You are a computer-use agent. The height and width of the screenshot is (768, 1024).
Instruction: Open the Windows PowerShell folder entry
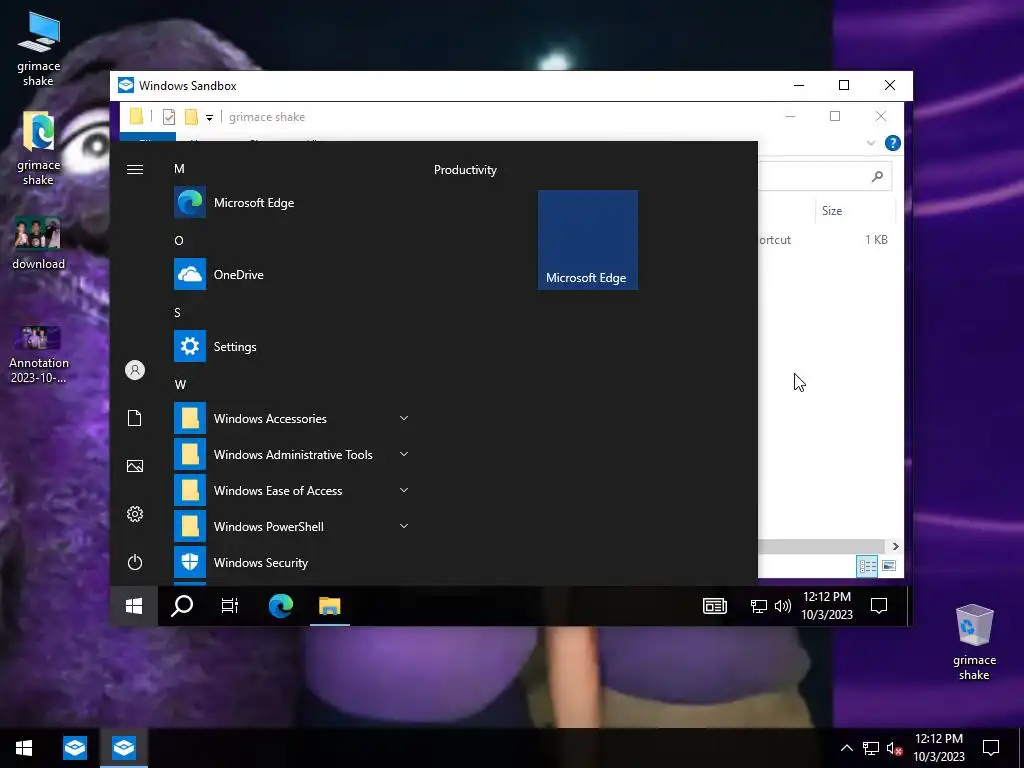pos(292,526)
